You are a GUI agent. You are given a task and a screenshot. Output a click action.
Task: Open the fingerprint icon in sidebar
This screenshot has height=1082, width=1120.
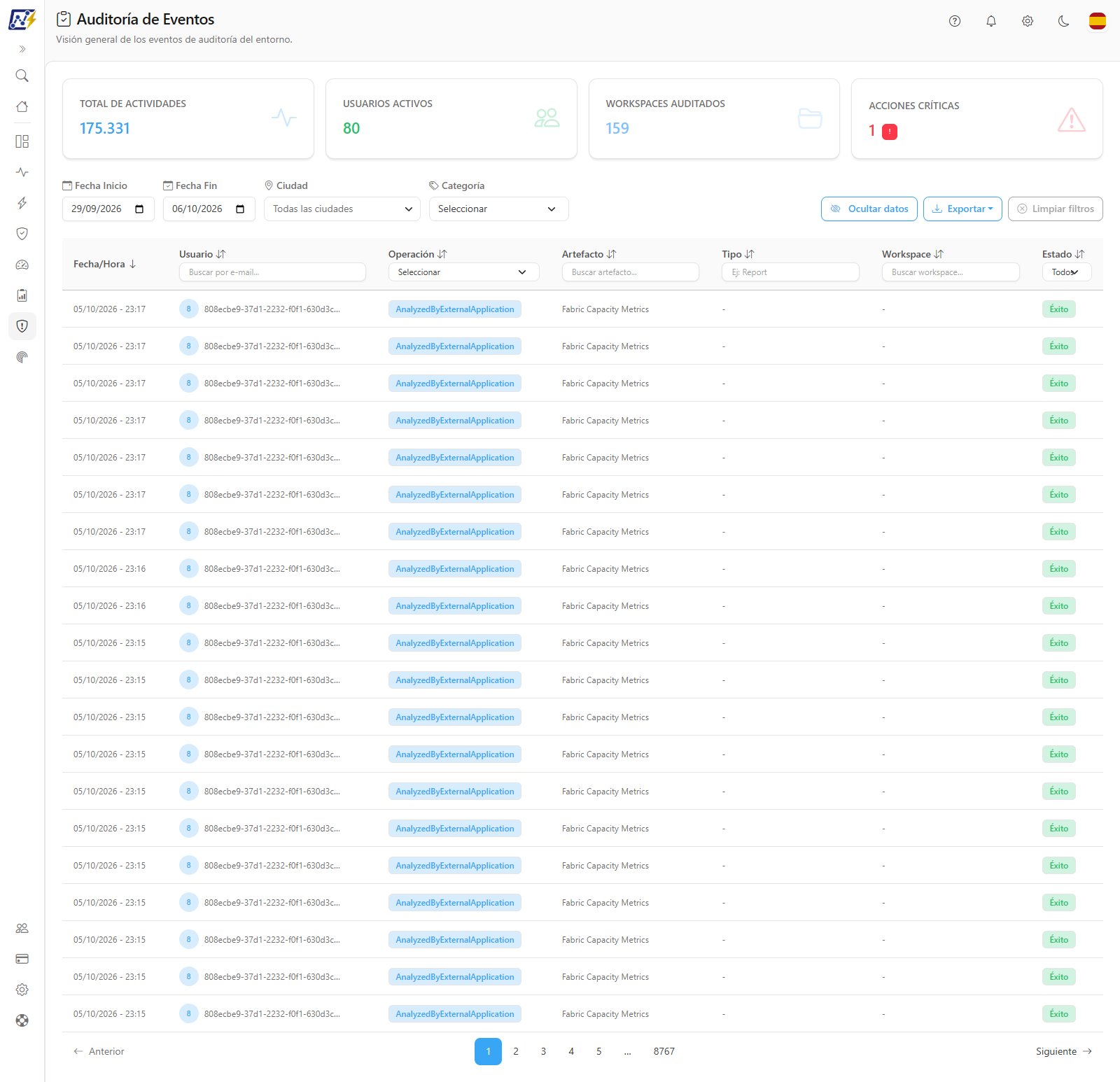tap(22, 357)
